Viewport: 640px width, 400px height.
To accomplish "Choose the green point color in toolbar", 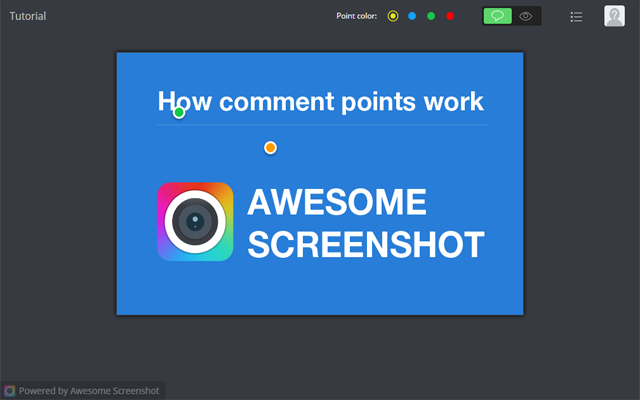I will coord(431,16).
